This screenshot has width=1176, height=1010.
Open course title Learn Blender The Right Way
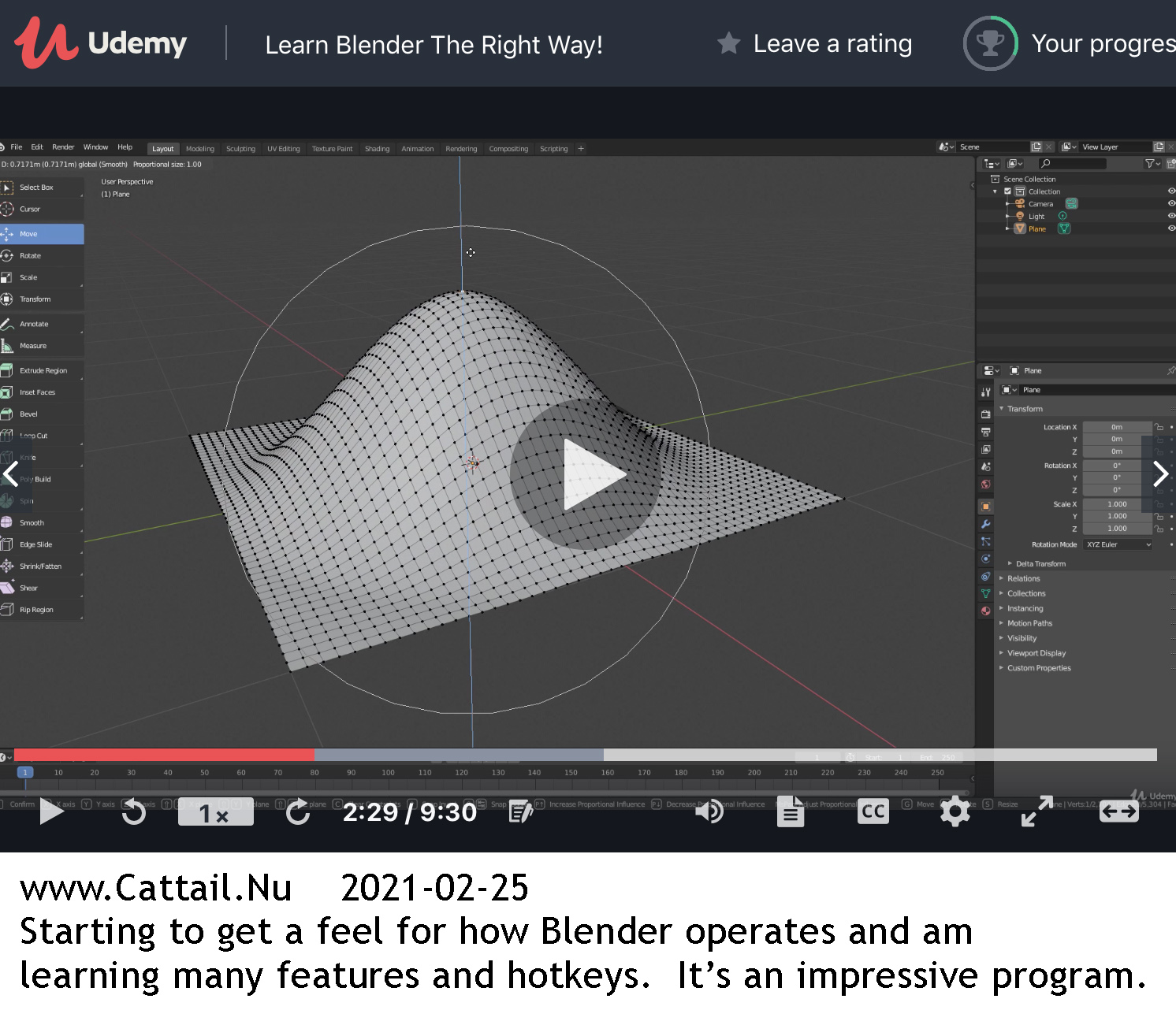point(434,45)
